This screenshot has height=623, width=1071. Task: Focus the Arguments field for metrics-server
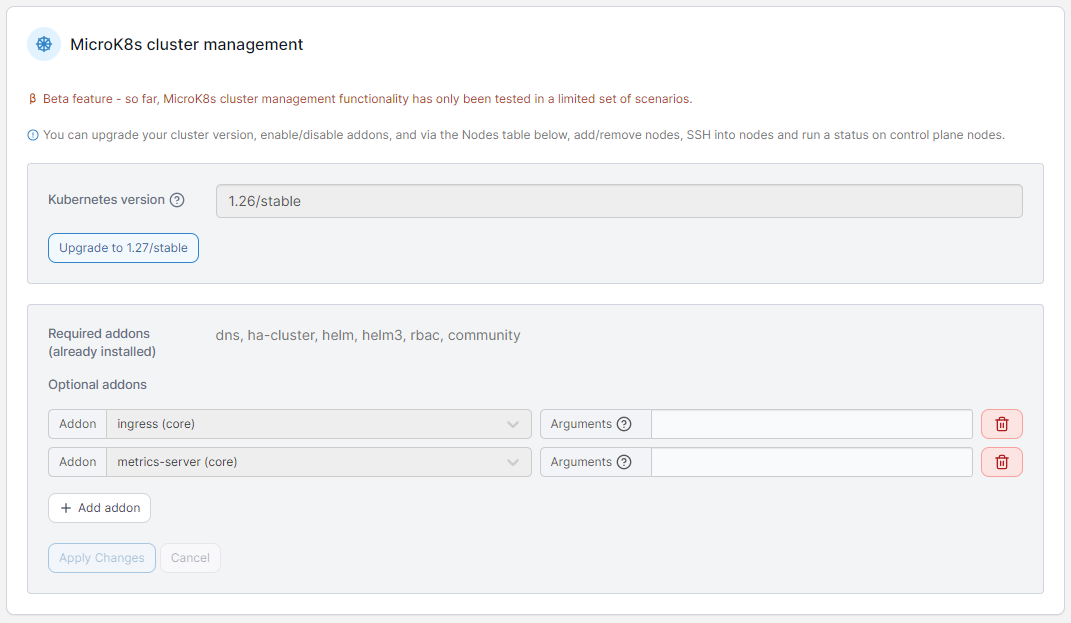click(811, 462)
